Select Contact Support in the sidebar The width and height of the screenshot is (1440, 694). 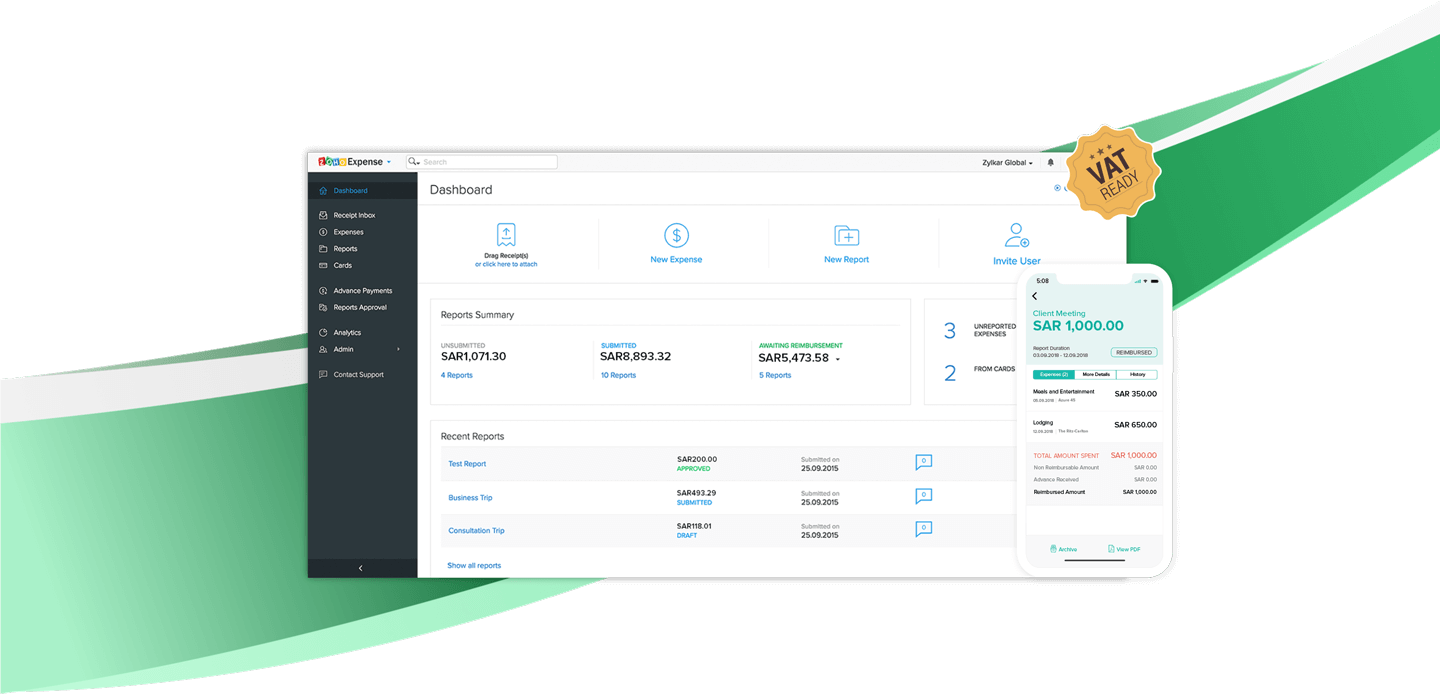358,375
